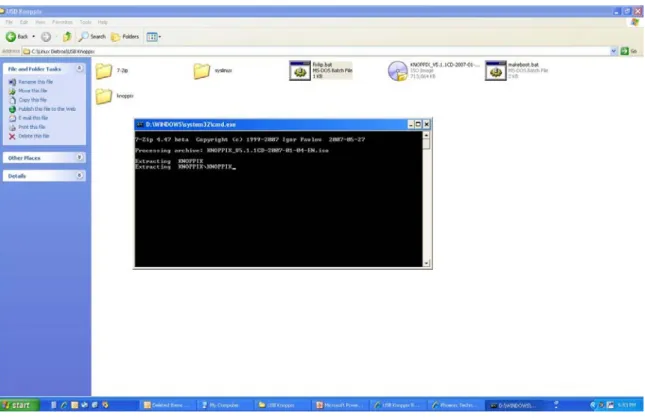Viewport: 645px width, 420px height.
Task: Toggle the Folders pane button
Action: [125, 37]
